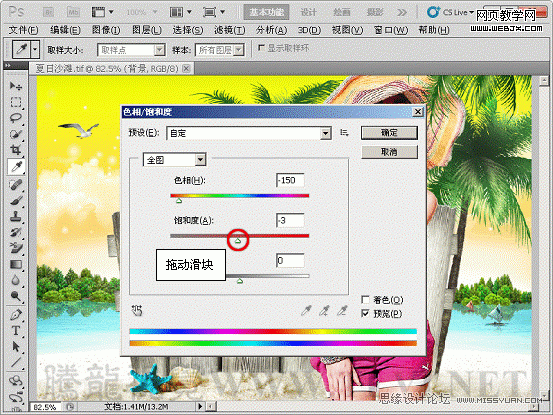Open the 滤镜(T) menu
The height and width of the screenshot is (415, 553).
point(230,30)
